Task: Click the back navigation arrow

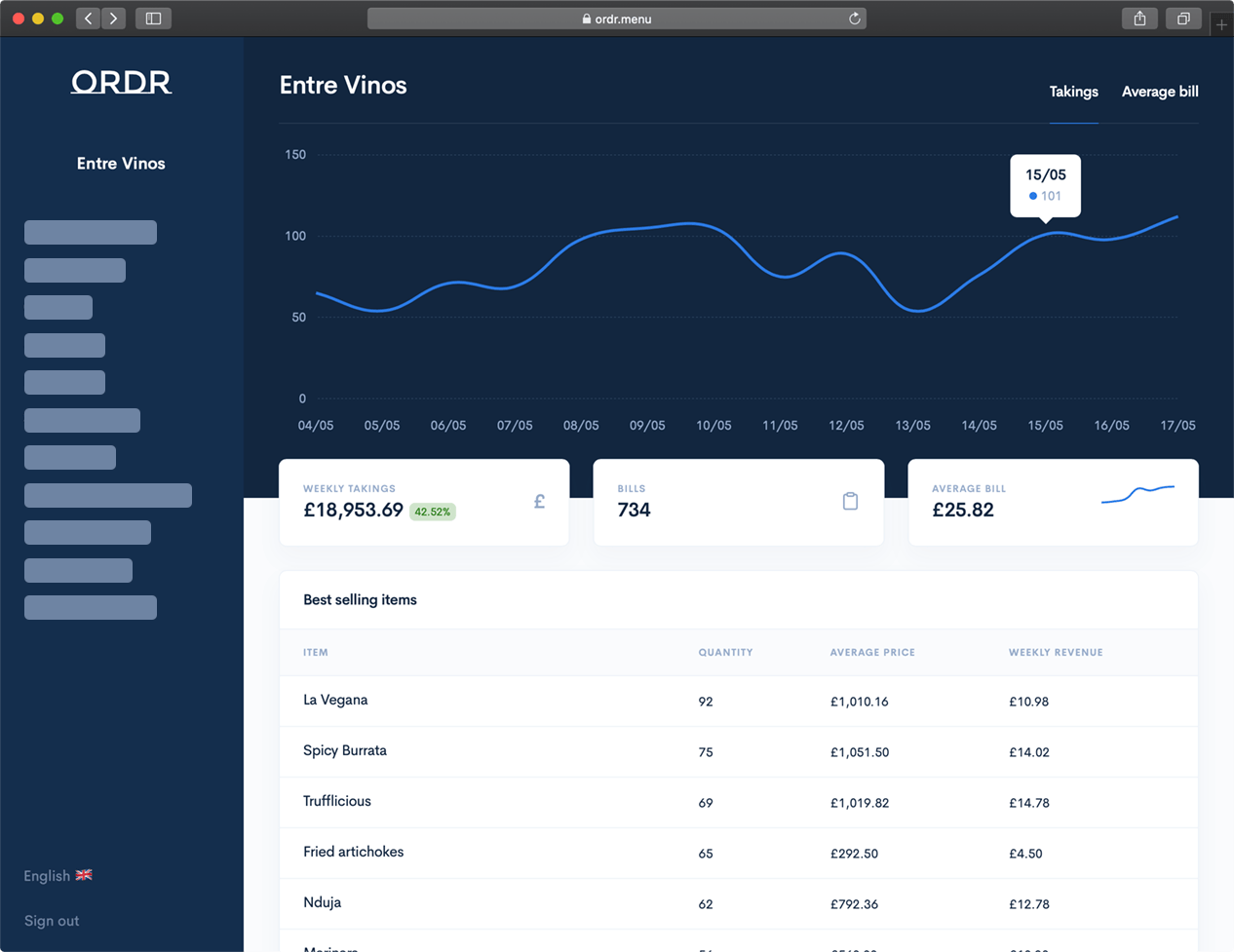Action: 87,18
